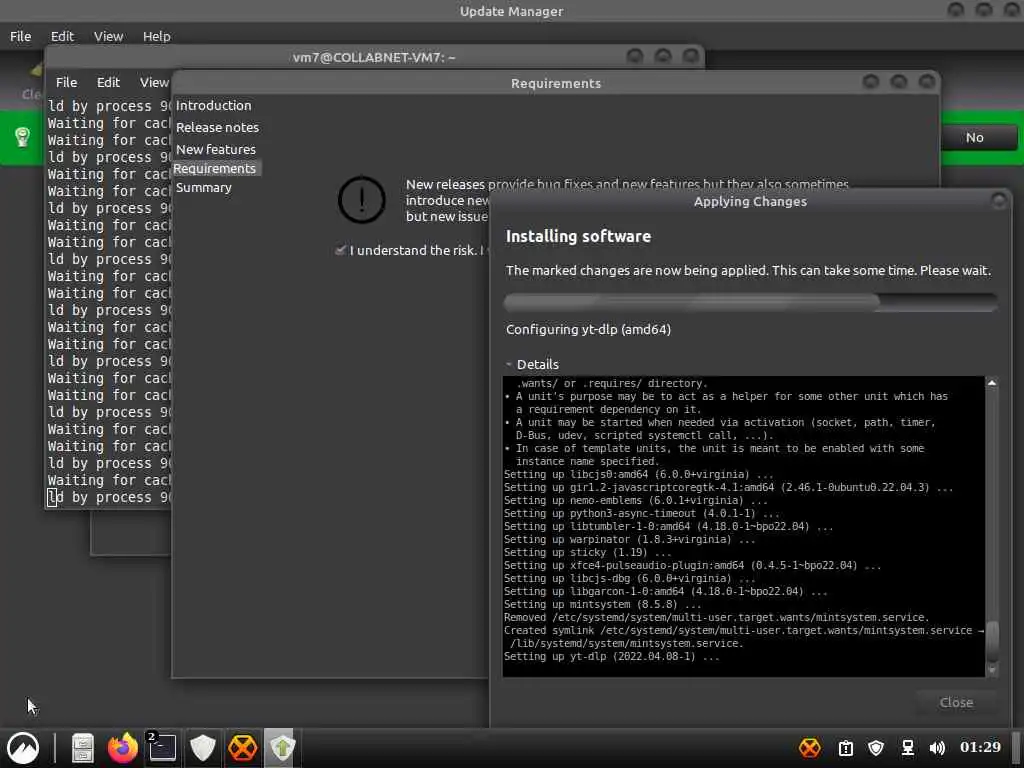Click the details log scrollbar up arrow
This screenshot has width=1024, height=768.
click(991, 383)
